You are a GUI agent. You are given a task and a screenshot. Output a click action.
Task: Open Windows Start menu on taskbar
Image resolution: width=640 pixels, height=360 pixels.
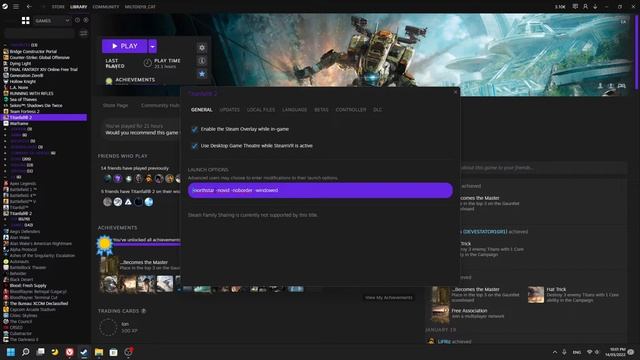coord(11,352)
